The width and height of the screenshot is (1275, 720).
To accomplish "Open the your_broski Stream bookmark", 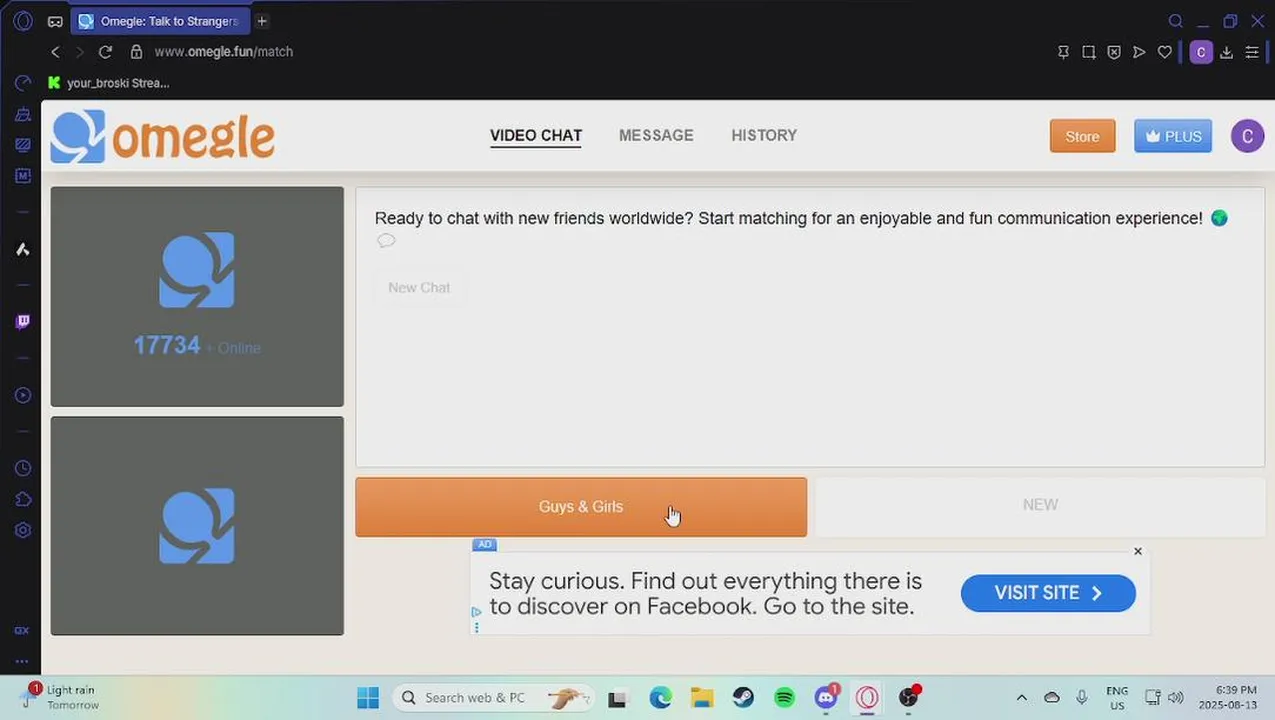I will (x=109, y=83).
